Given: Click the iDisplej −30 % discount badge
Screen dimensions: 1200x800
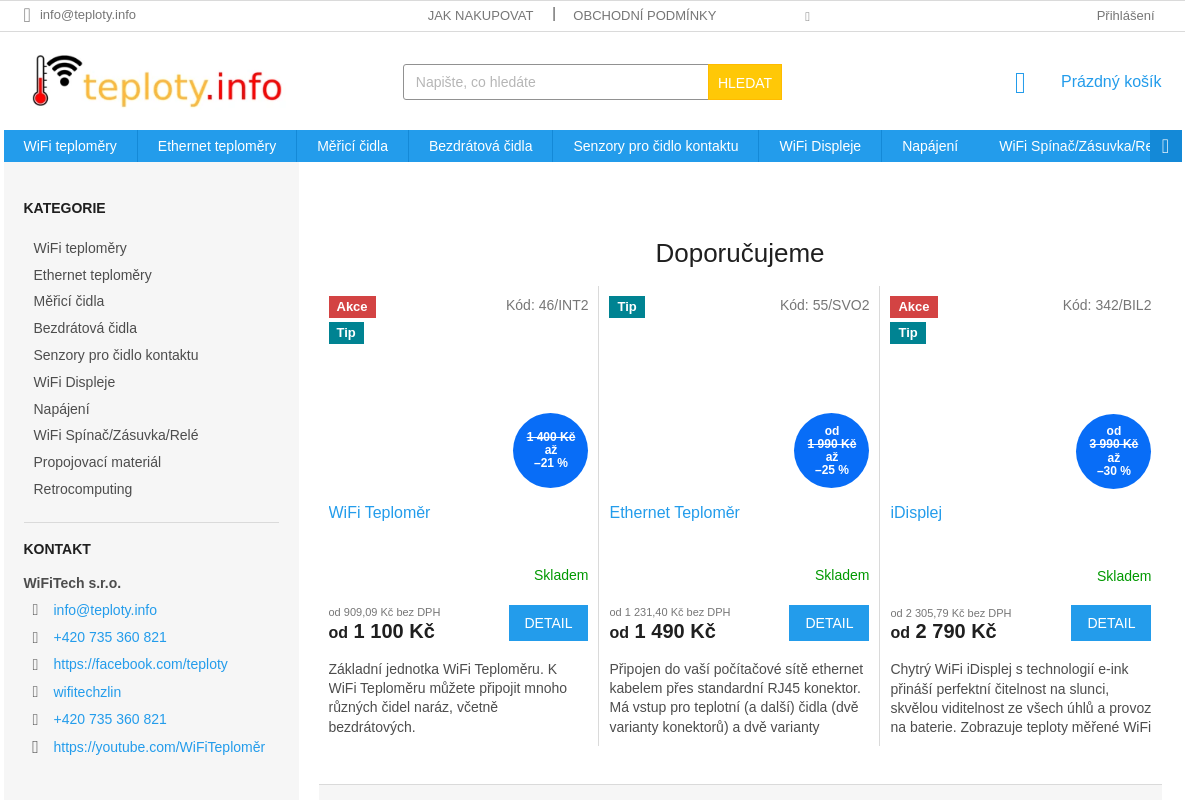Looking at the screenshot, I should click(x=1113, y=451).
